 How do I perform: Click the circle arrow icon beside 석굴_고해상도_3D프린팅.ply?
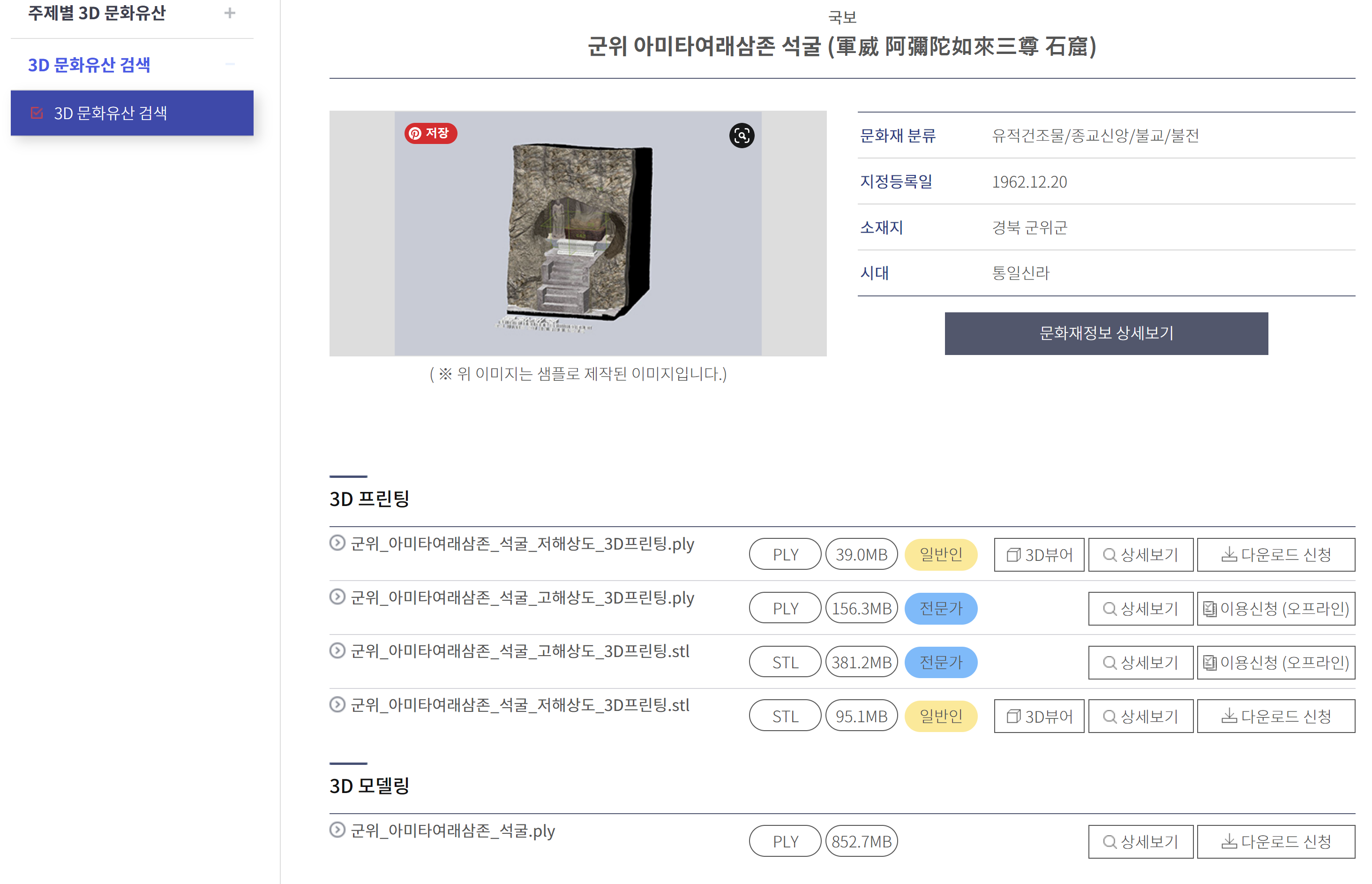click(337, 597)
